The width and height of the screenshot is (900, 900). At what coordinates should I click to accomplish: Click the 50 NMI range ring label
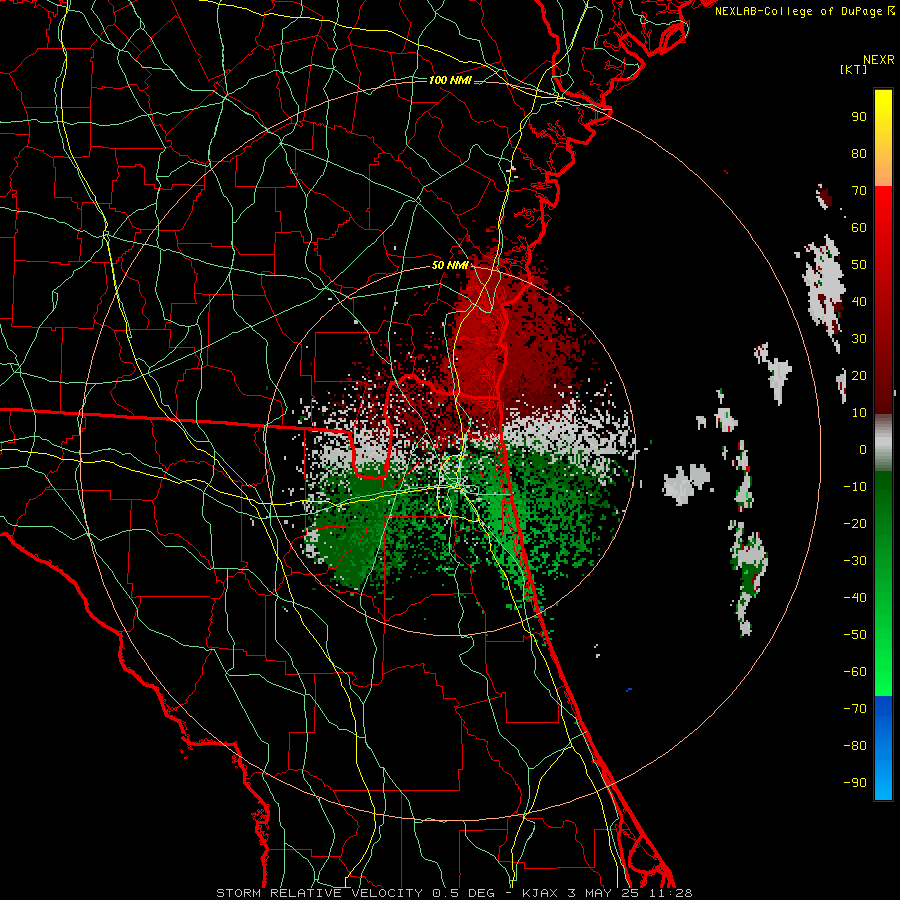450,265
